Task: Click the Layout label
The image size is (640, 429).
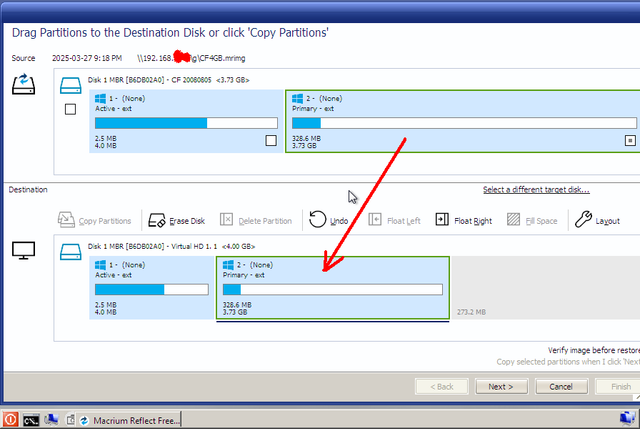Action: [607, 221]
